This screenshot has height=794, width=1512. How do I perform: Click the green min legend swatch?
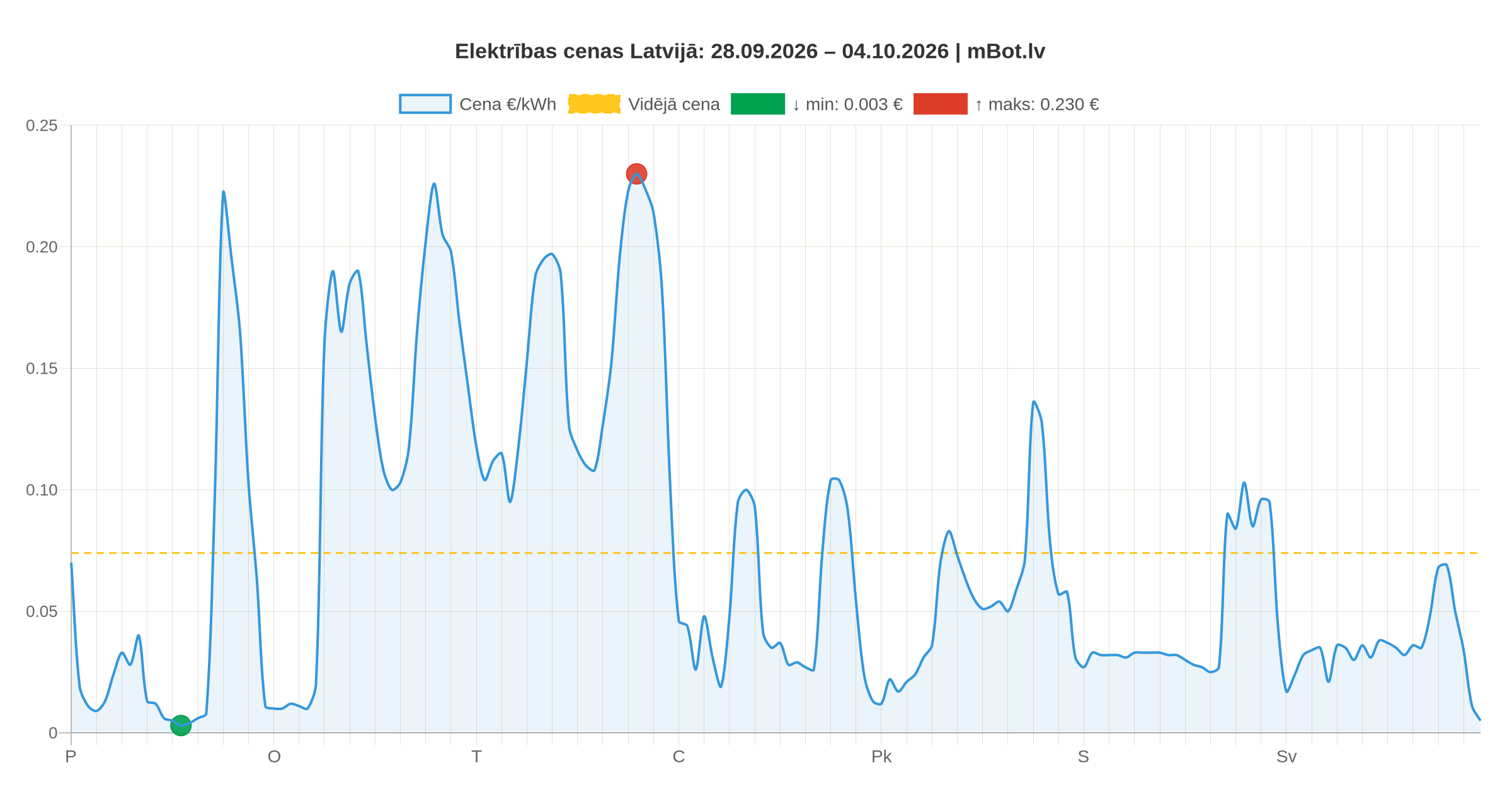(758, 104)
